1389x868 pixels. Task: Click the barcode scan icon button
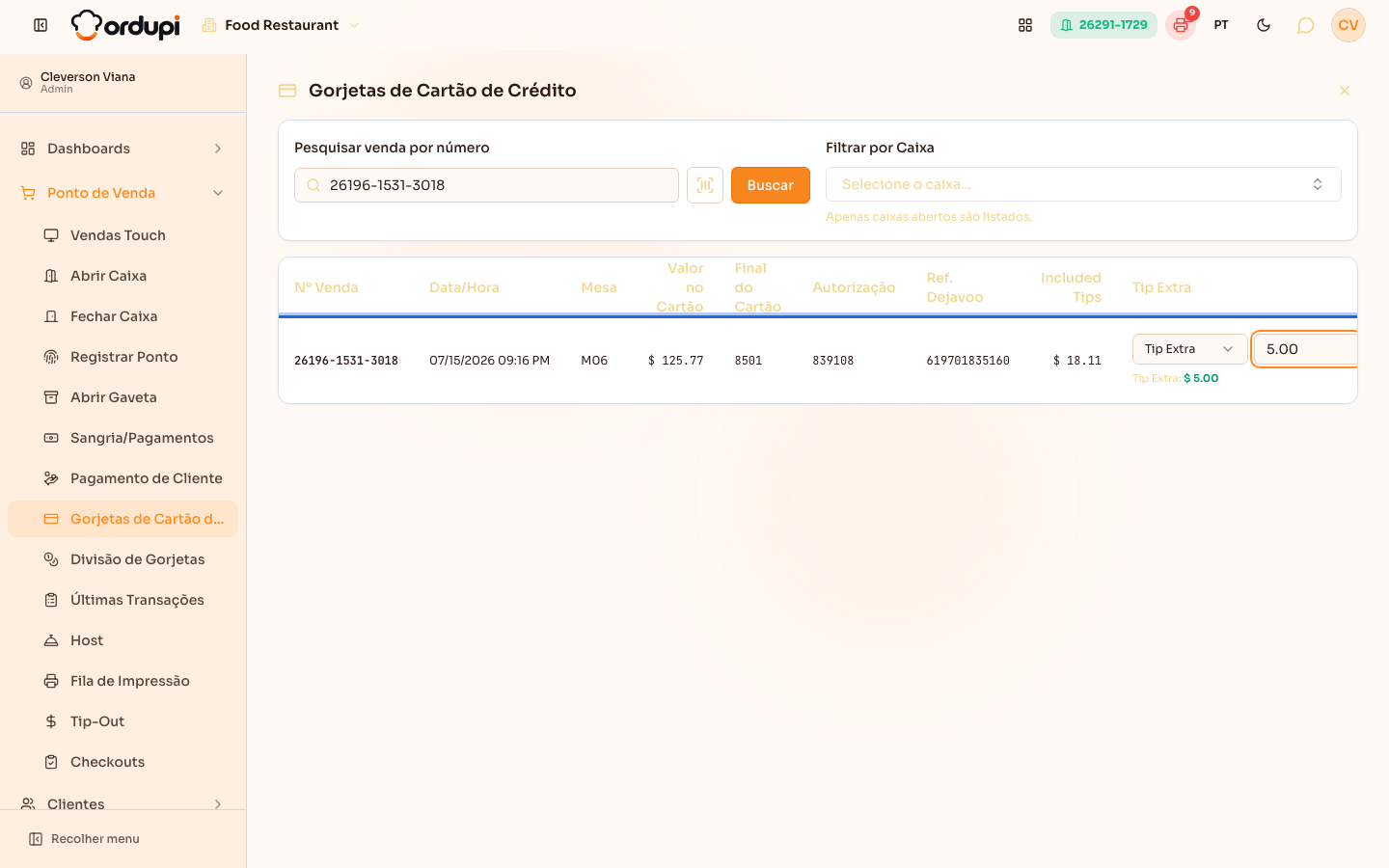coord(705,185)
